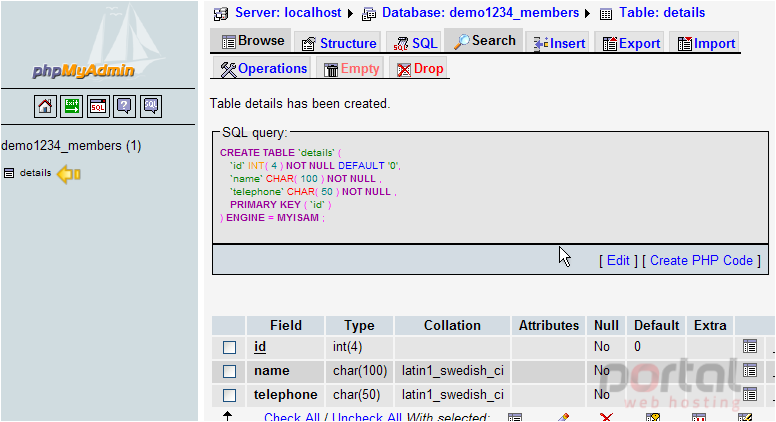
Task: Click the 'char(100)' type cell
Action: click(x=360, y=371)
